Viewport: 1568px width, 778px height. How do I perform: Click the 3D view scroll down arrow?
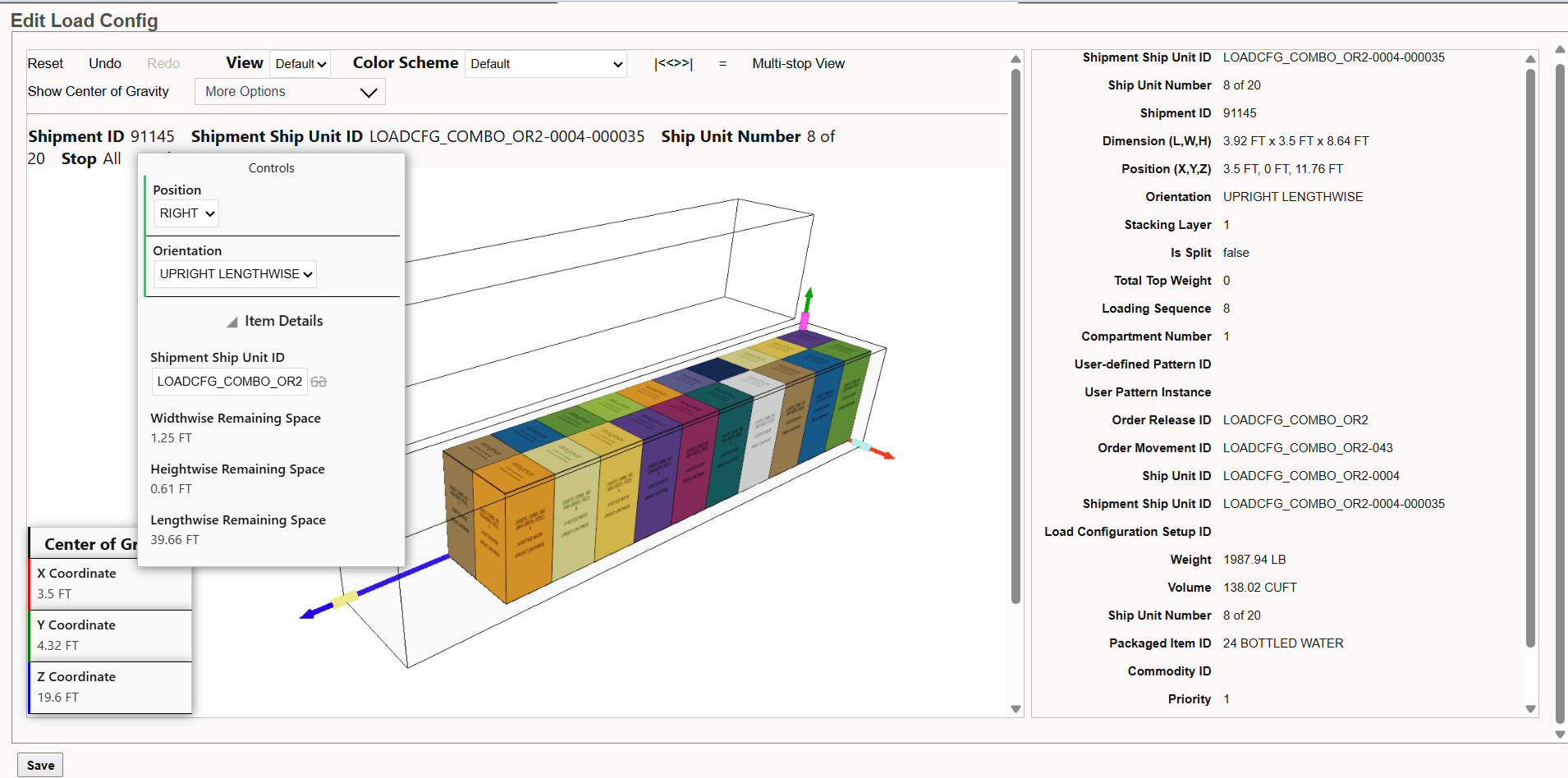point(1016,709)
